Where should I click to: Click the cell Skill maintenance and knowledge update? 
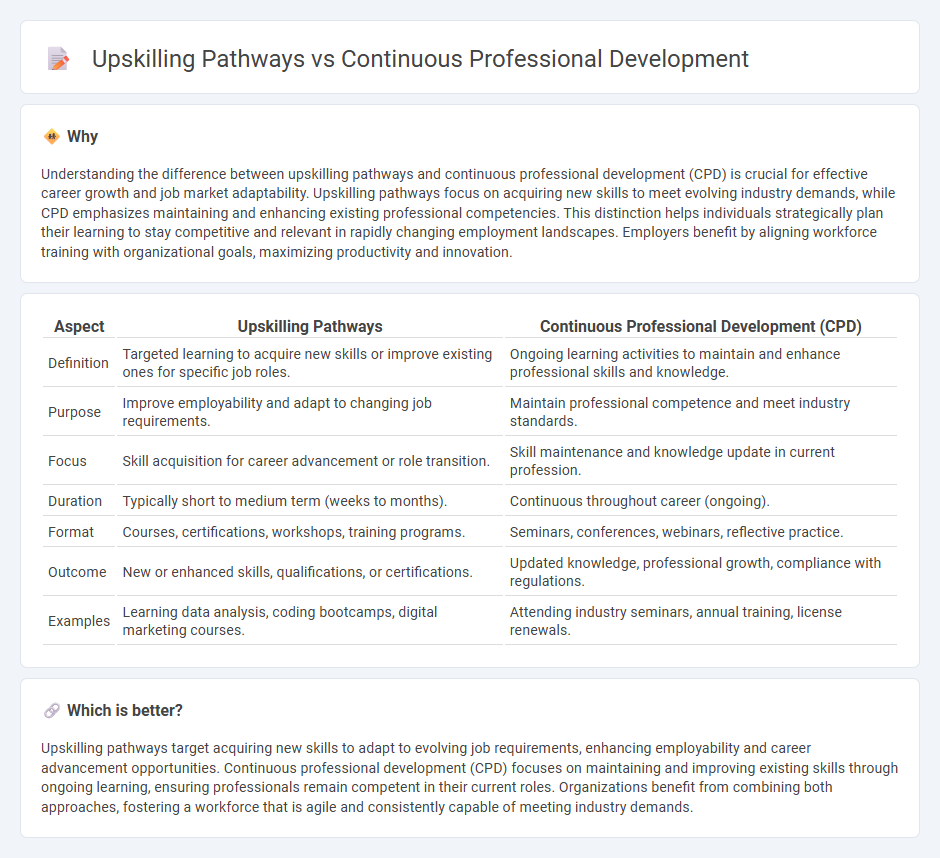click(x=701, y=461)
